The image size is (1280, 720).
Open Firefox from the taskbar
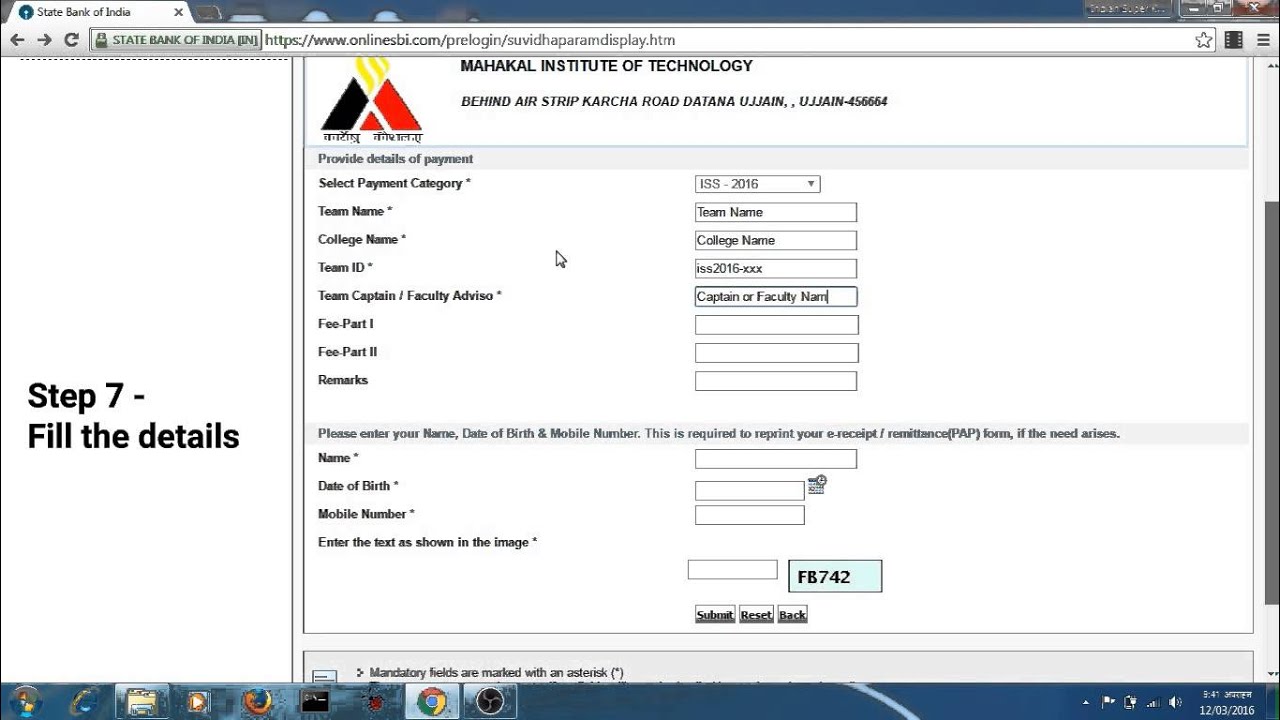coord(257,701)
